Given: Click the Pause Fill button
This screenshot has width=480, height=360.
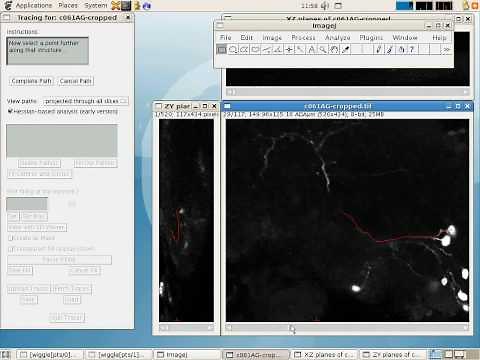Looking at the screenshot, I should click(x=59, y=260).
